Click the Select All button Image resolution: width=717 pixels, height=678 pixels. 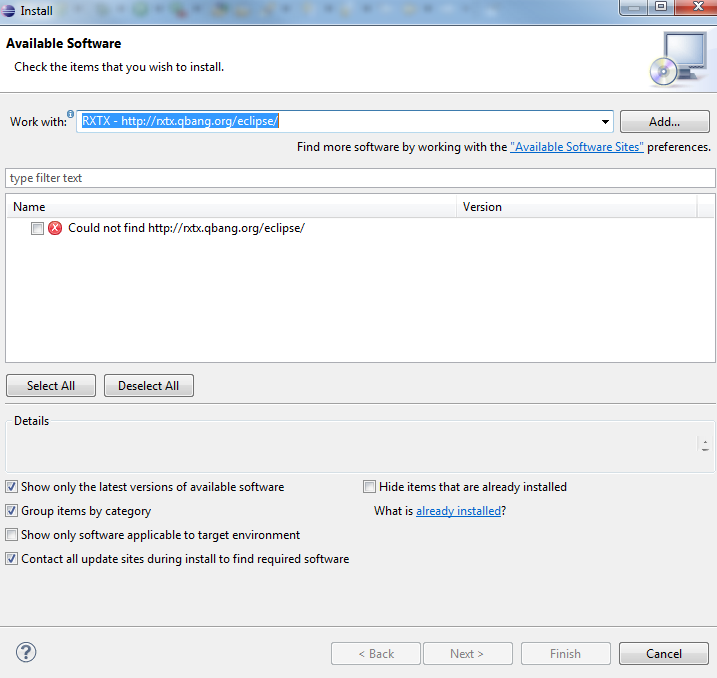51,385
